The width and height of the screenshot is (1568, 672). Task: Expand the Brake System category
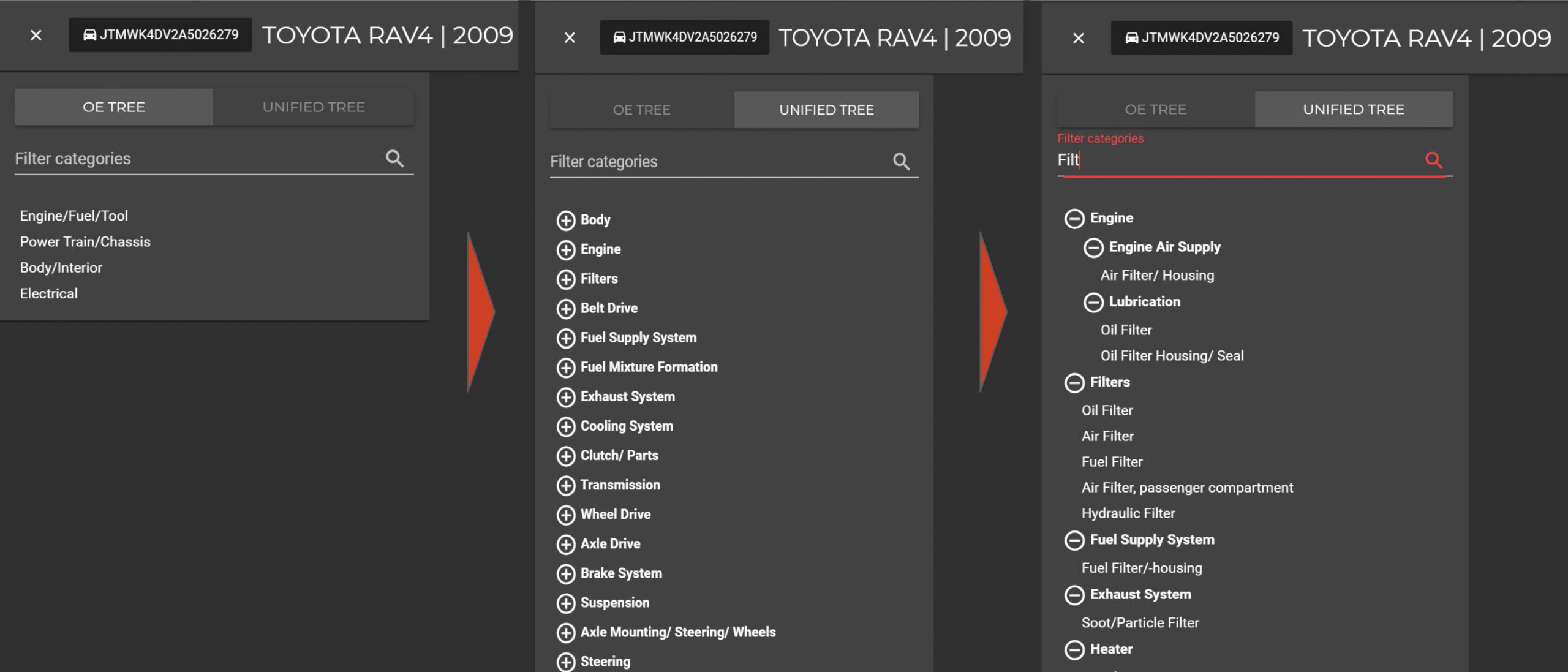[566, 573]
